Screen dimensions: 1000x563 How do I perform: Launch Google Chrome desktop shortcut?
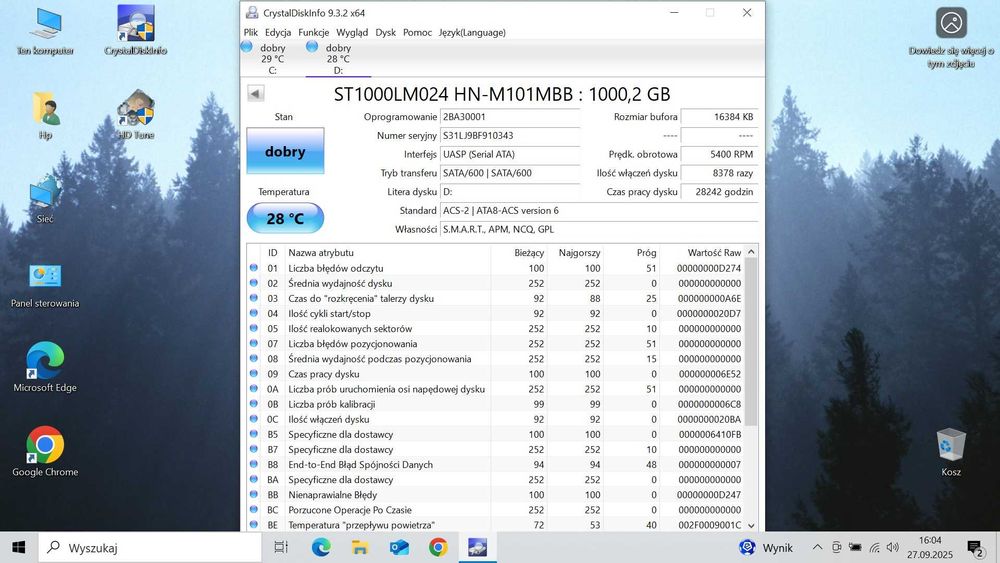click(45, 452)
